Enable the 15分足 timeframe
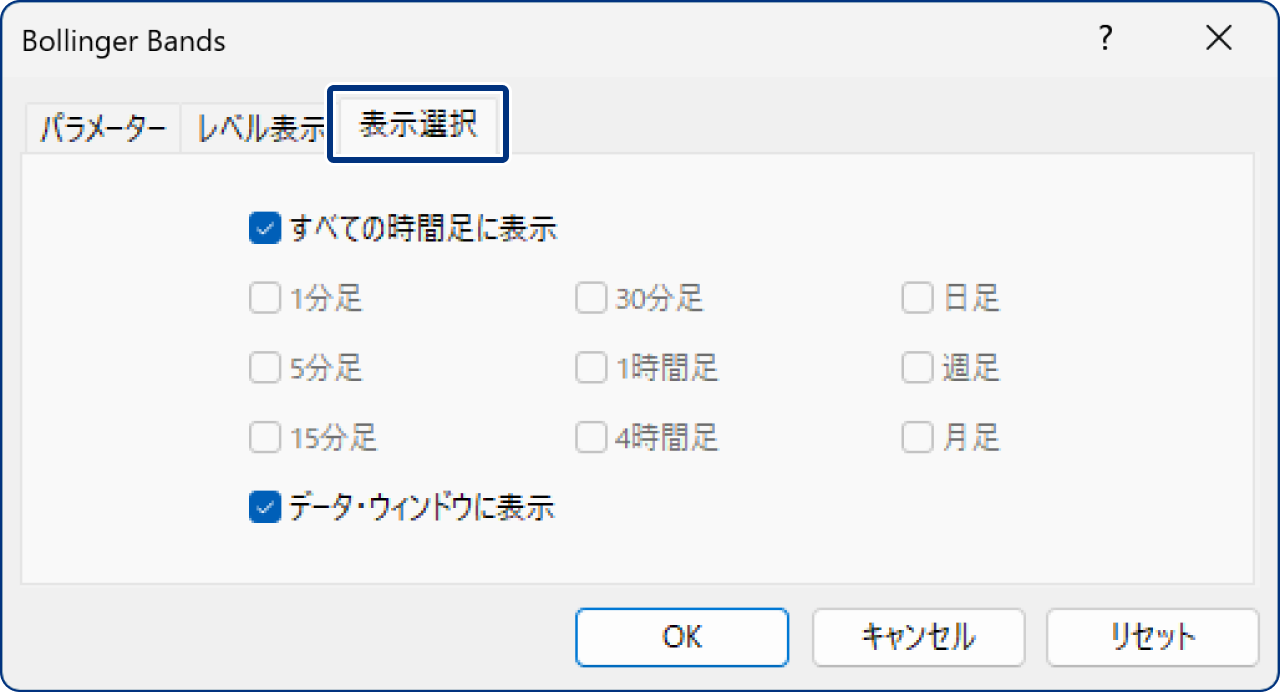Image resolution: width=1280 pixels, height=692 pixels. click(264, 437)
